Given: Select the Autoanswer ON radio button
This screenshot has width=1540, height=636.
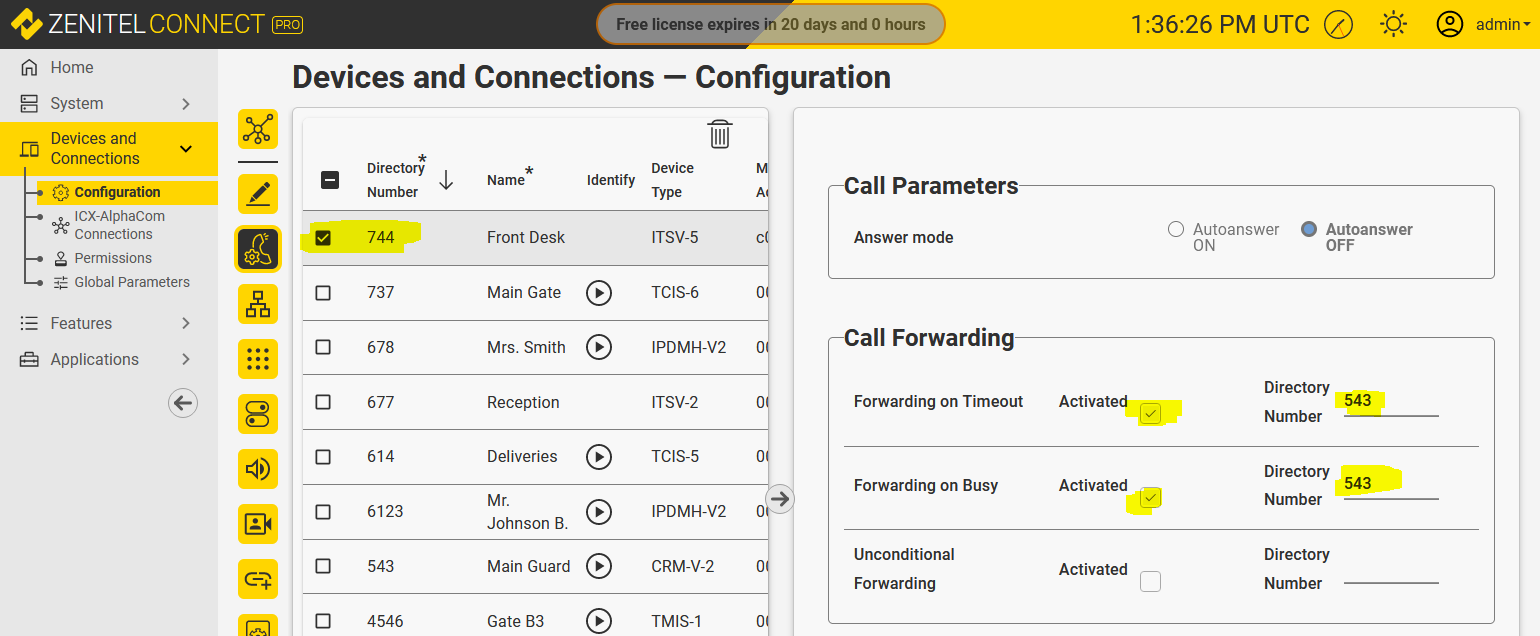Looking at the screenshot, I should (1176, 229).
